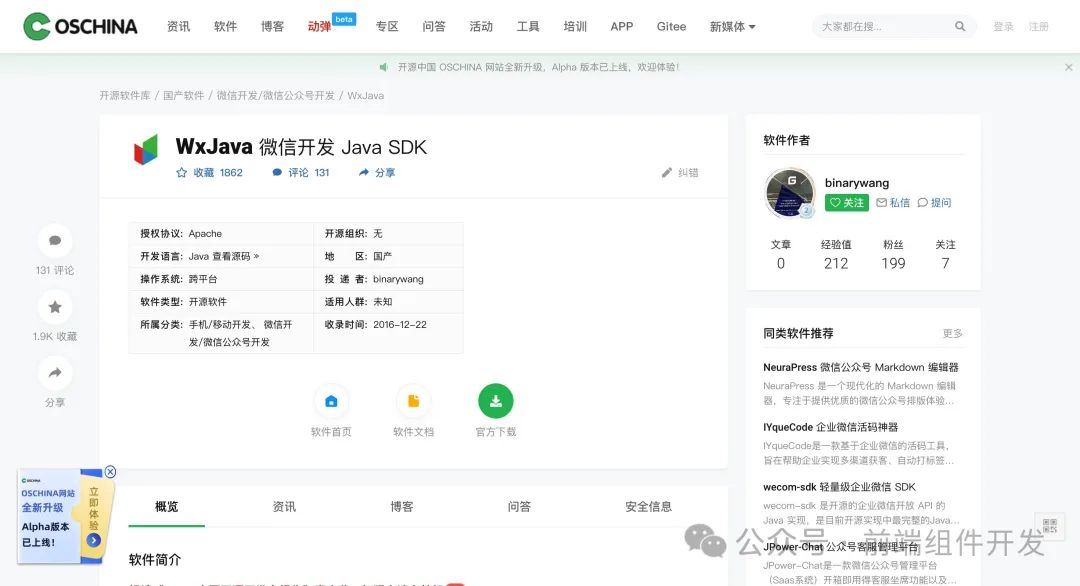Click the 登录 login link
Screen dimensions: 1080x586
click(1004, 26)
